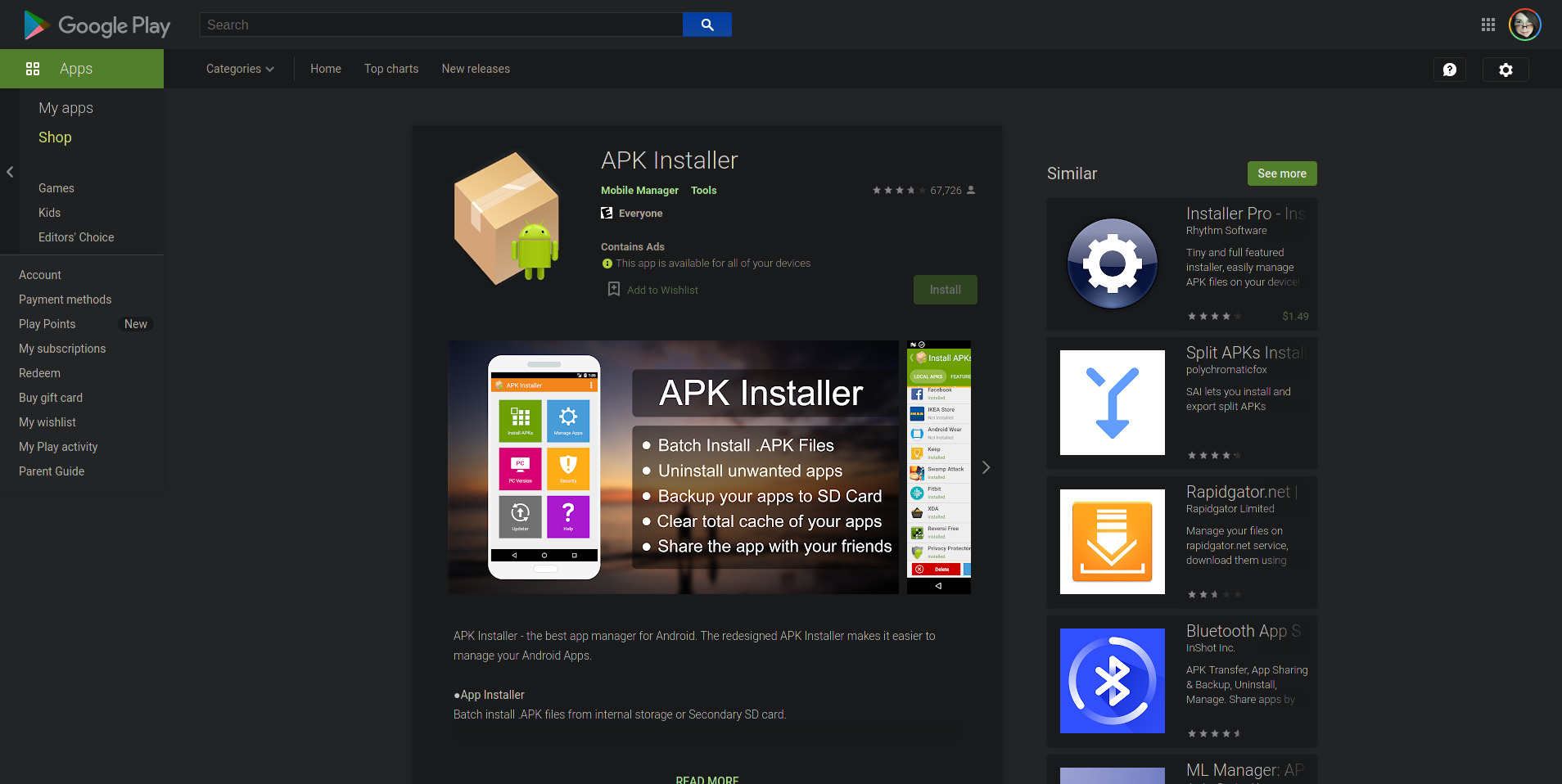The image size is (1562, 784).
Task: Open Play Points
Action: 47,324
